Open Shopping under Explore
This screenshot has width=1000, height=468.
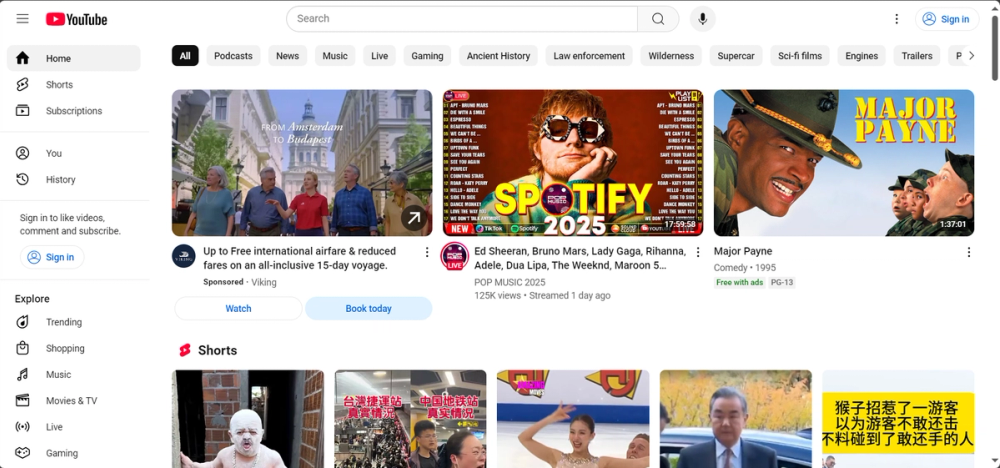(x=73, y=348)
